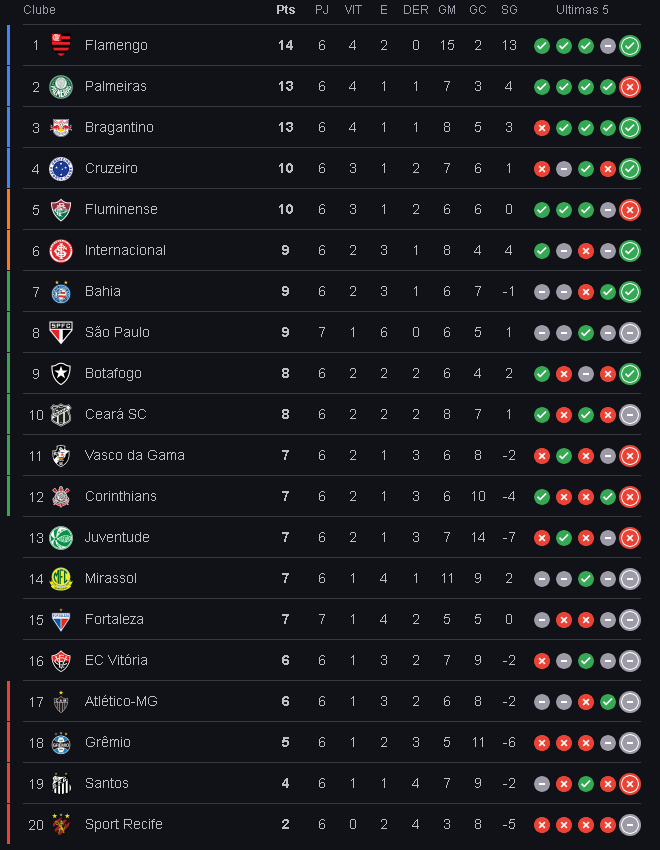Click the São Paulo club crest
This screenshot has height=850, width=660.
(61, 332)
